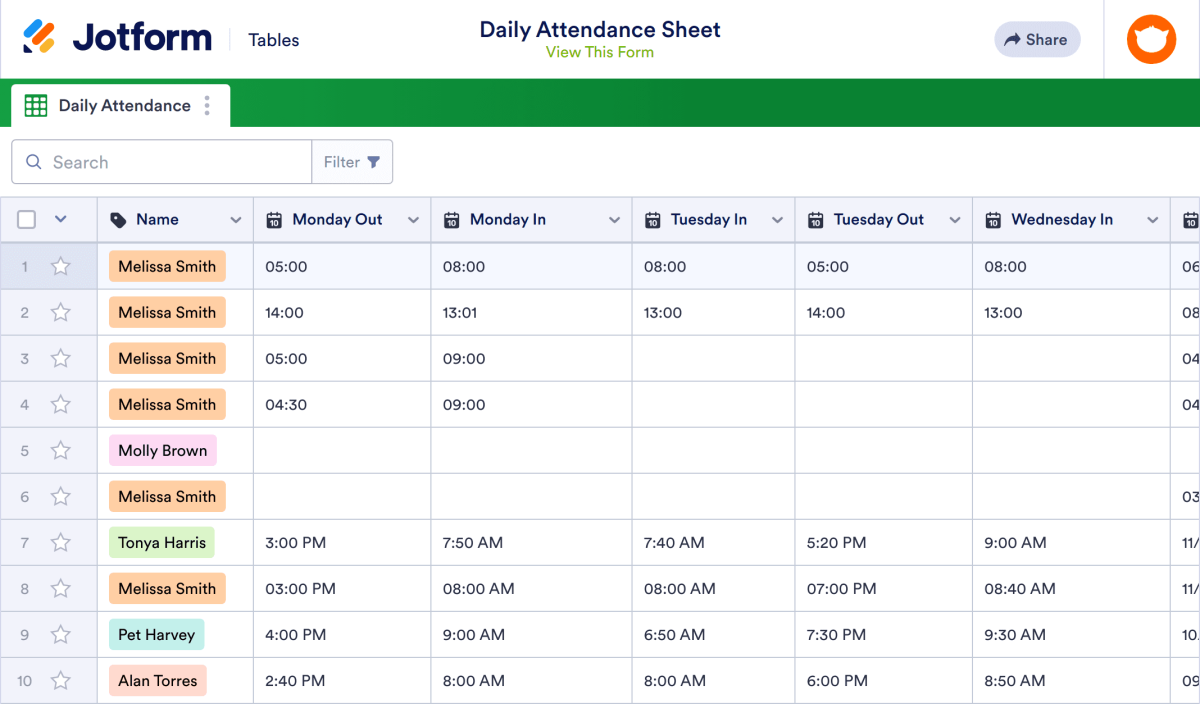Image resolution: width=1200 pixels, height=704 pixels.
Task: Click the funnel icon in the Filter button
Action: (373, 162)
